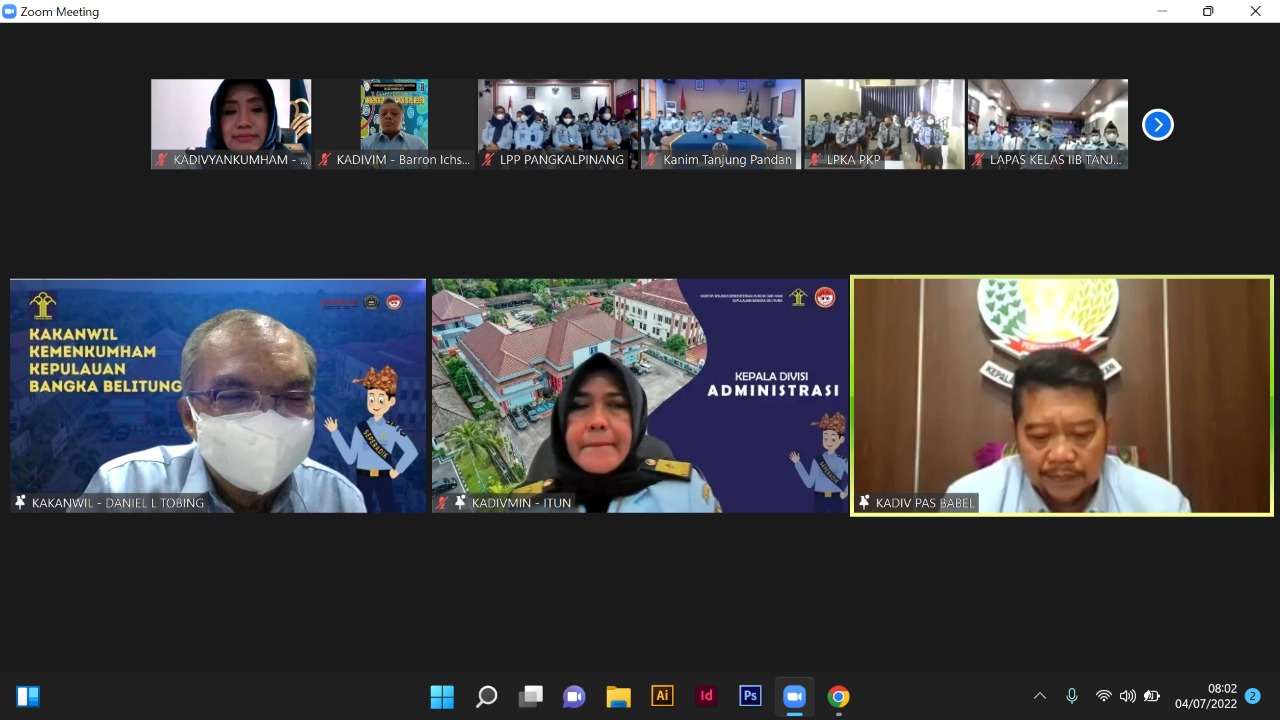The width and height of the screenshot is (1280, 720).
Task: Click the KADIVMIN ITUN video tile
Action: coord(640,396)
